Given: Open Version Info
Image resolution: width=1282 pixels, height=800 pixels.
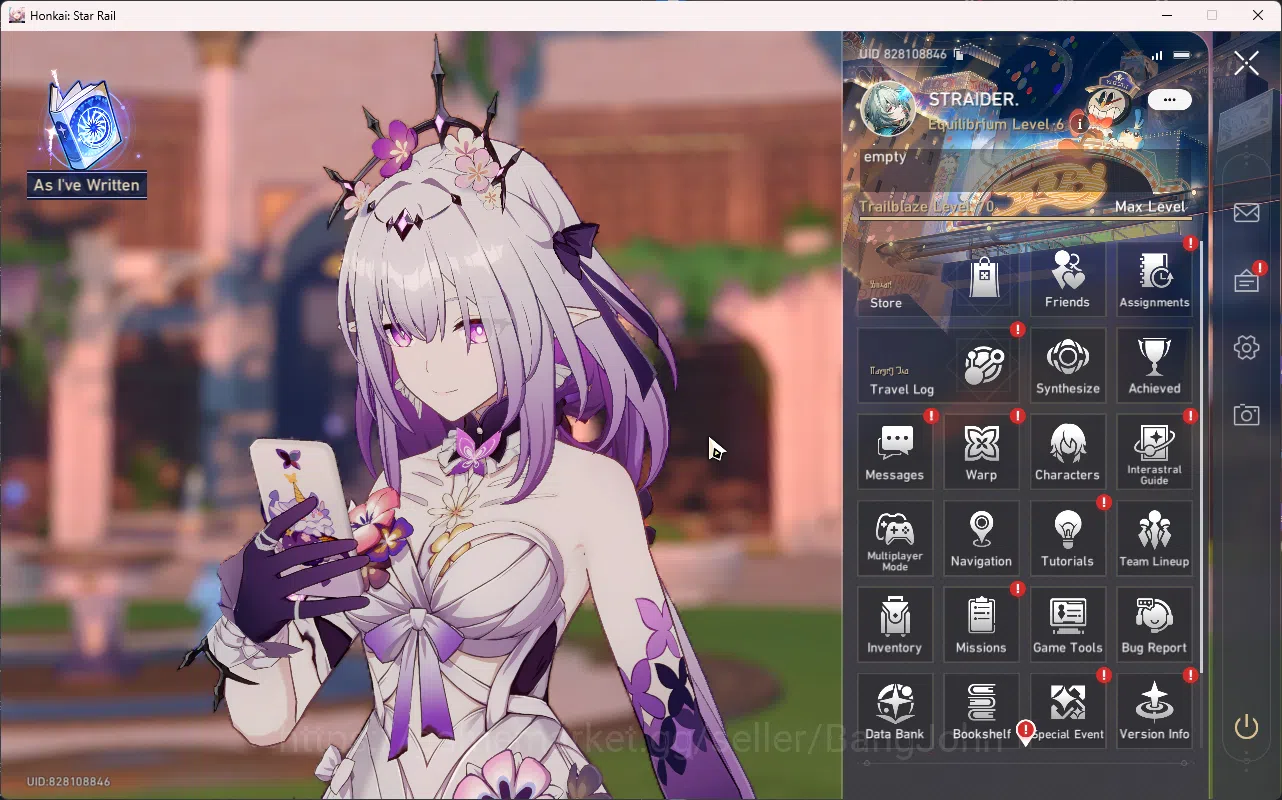Looking at the screenshot, I should point(1154,710).
